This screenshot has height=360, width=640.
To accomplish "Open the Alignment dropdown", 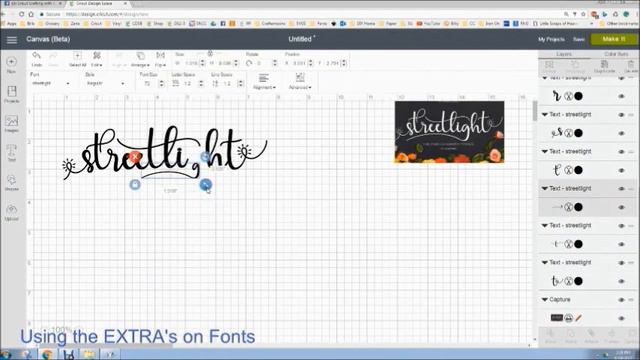I will click(264, 81).
